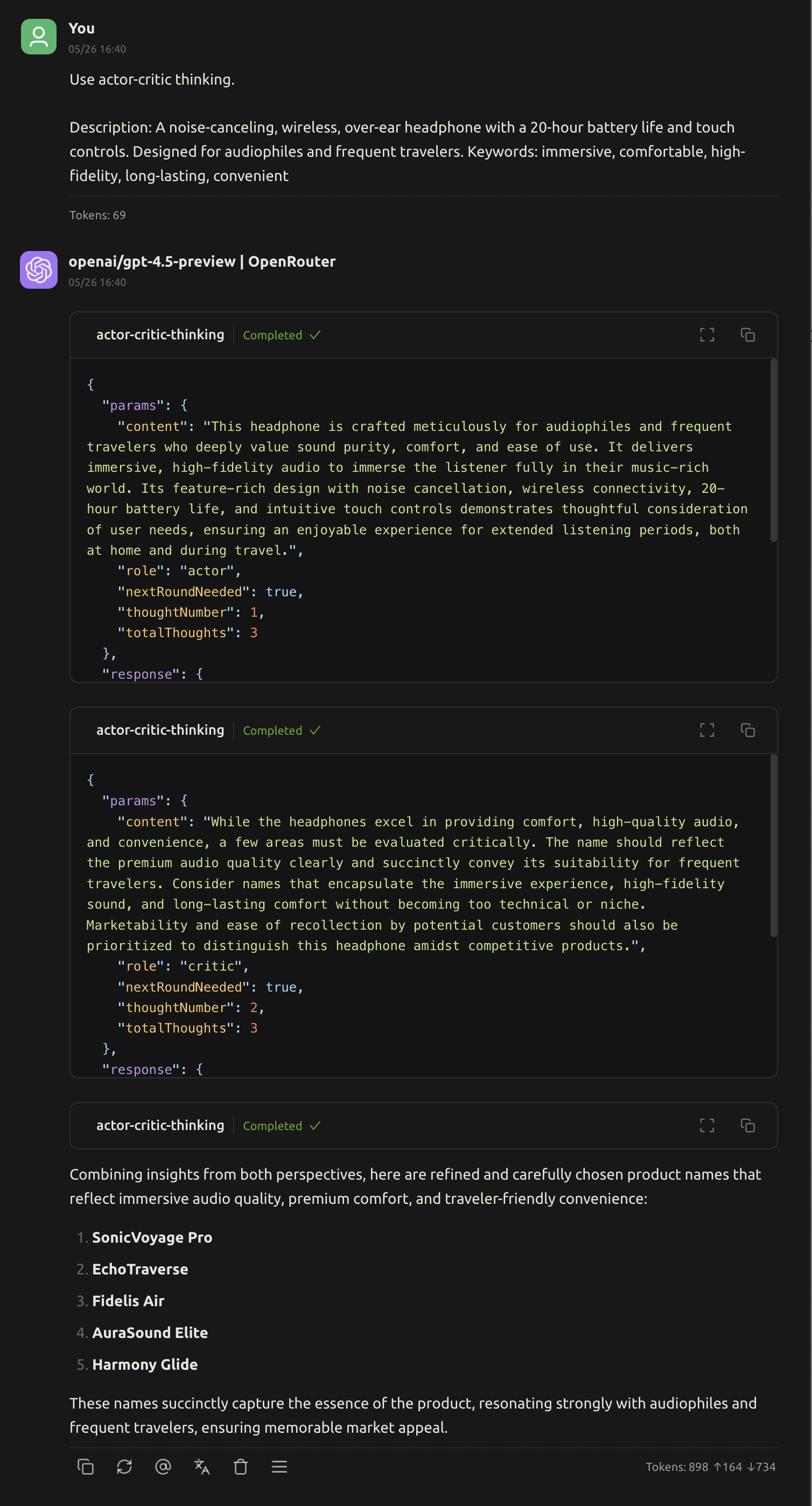Viewport: 812px width, 1506px height.
Task: Delete the assistant message with trash icon
Action: (241, 1467)
